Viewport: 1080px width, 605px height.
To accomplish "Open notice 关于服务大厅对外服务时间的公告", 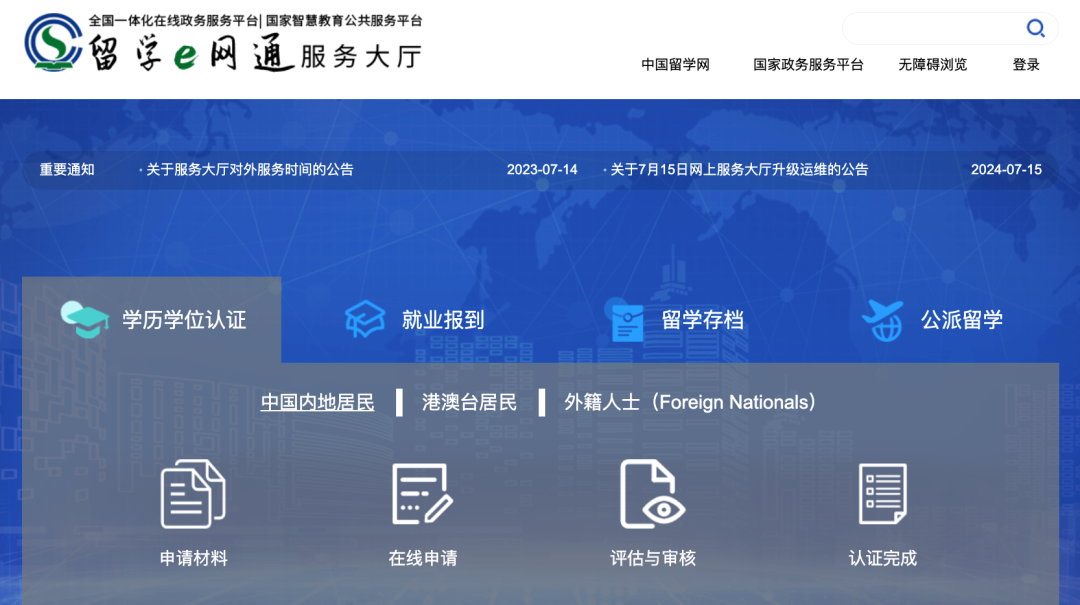I will coord(249,170).
